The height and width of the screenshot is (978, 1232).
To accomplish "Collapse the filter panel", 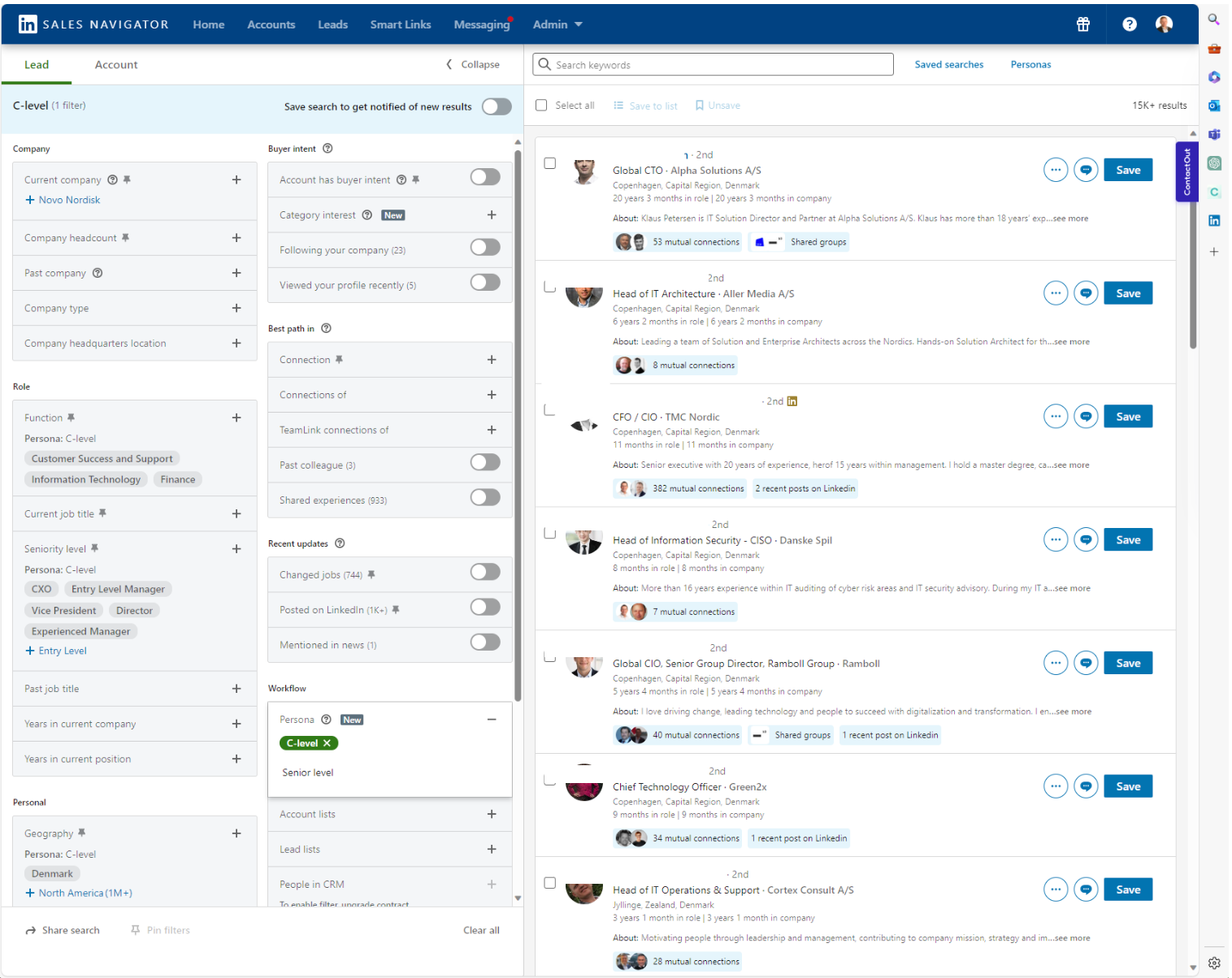I will coord(473,64).
